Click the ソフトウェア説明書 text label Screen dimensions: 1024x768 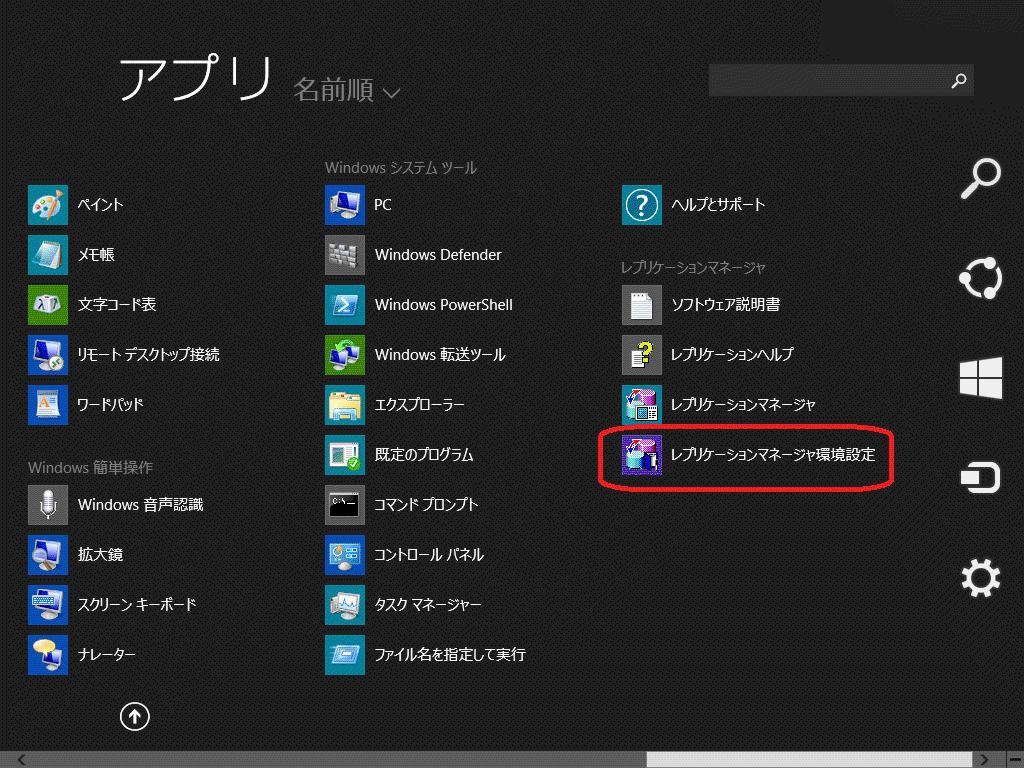point(726,305)
